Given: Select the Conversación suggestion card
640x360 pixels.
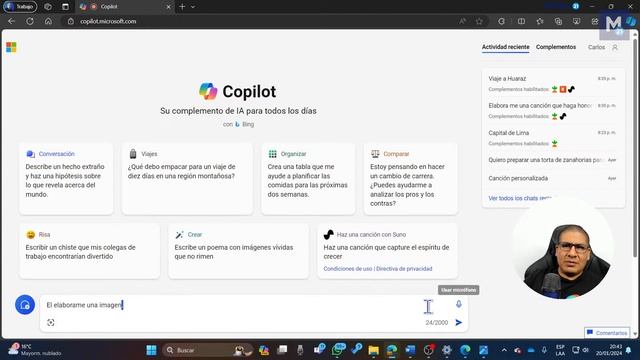Looking at the screenshot, I should [x=66, y=178].
